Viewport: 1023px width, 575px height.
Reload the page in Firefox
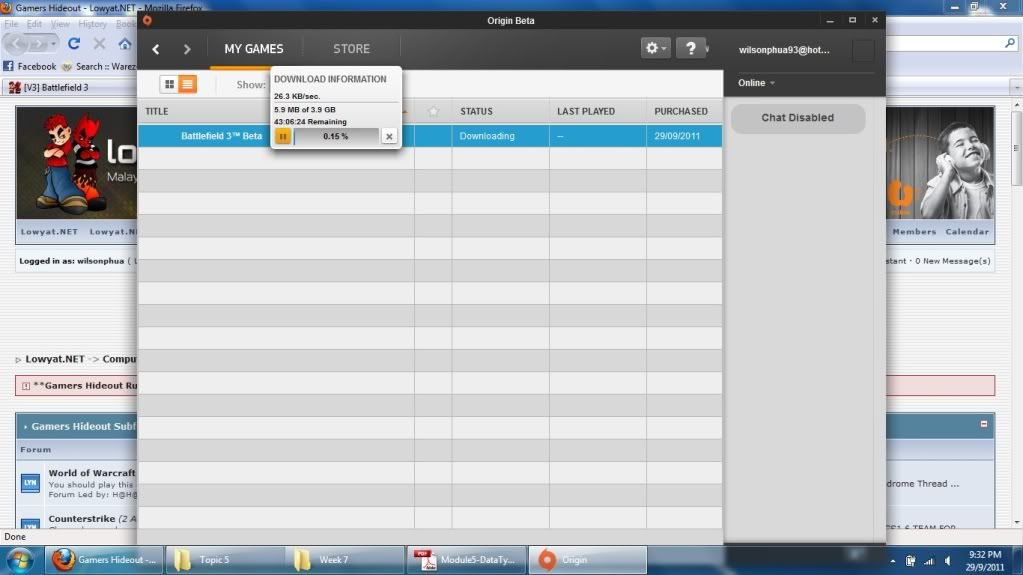pyautogui.click(x=74, y=44)
